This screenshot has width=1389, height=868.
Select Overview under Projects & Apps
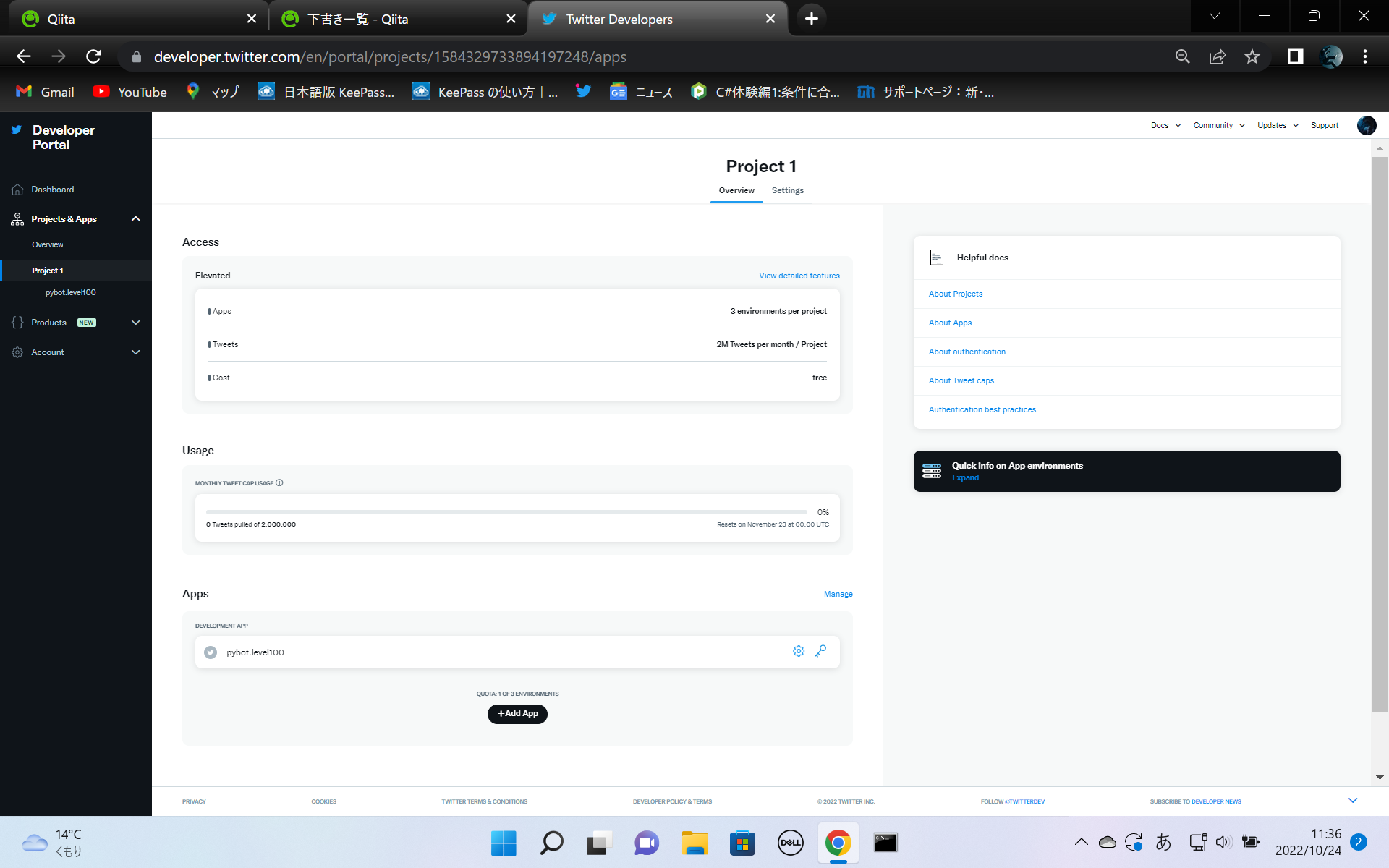(47, 244)
